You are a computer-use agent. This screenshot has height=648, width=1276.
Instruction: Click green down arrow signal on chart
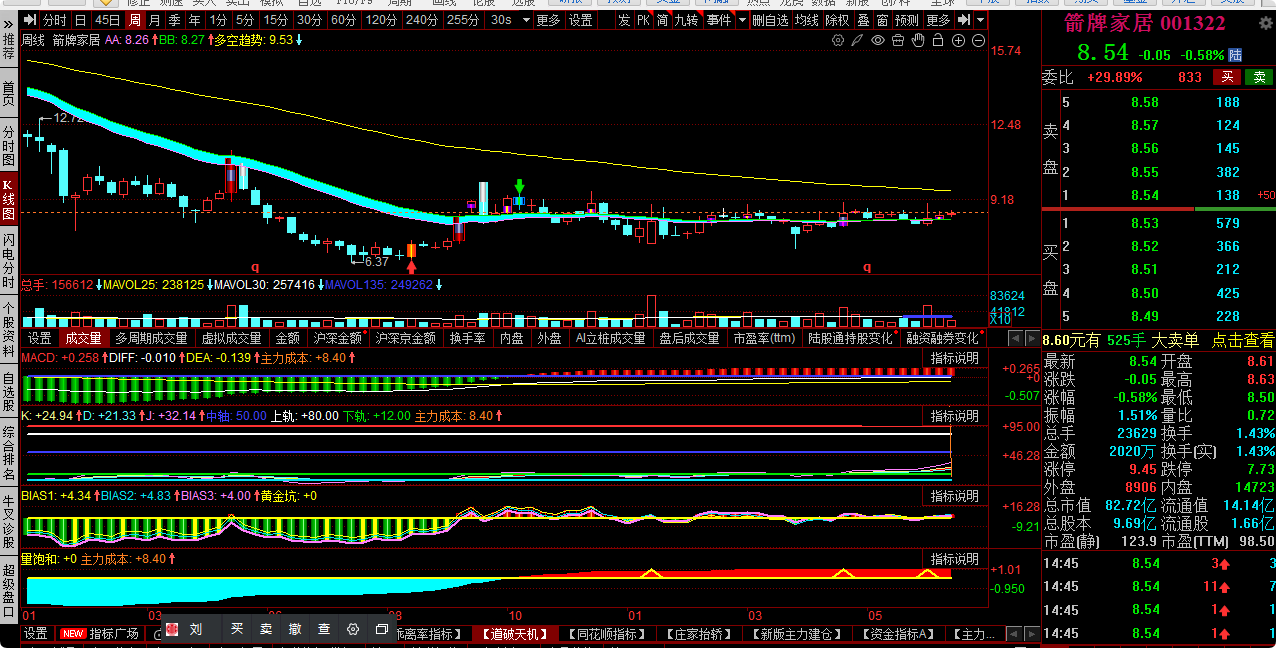coord(519,186)
